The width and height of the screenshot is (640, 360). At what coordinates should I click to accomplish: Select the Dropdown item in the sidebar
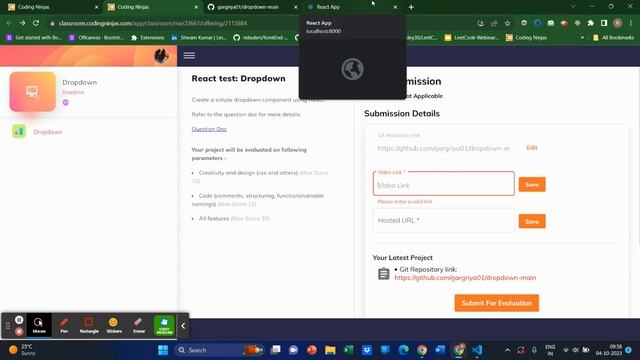(x=48, y=132)
